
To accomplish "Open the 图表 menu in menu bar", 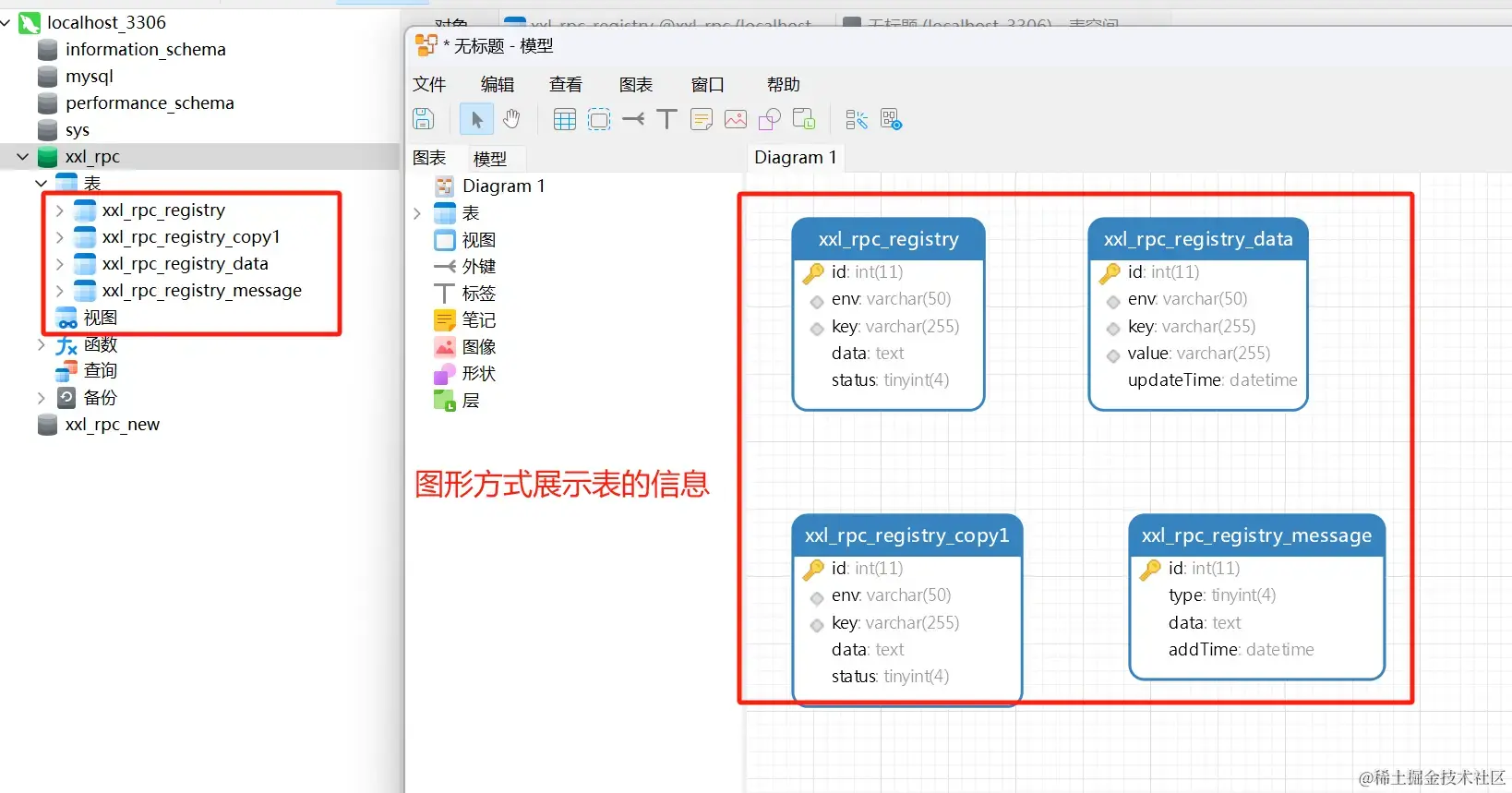I will click(x=636, y=84).
